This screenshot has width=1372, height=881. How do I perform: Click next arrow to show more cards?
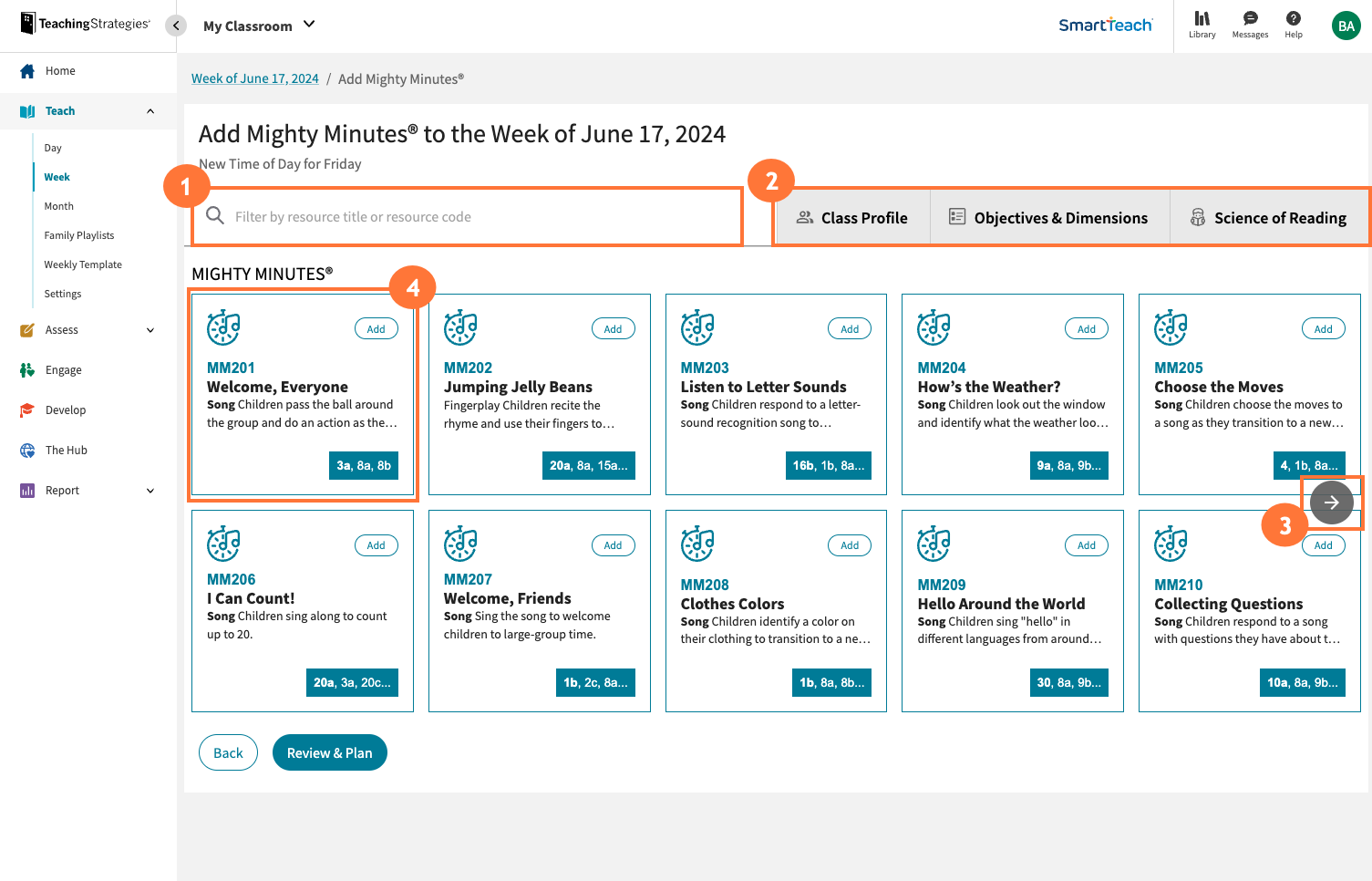(x=1331, y=503)
